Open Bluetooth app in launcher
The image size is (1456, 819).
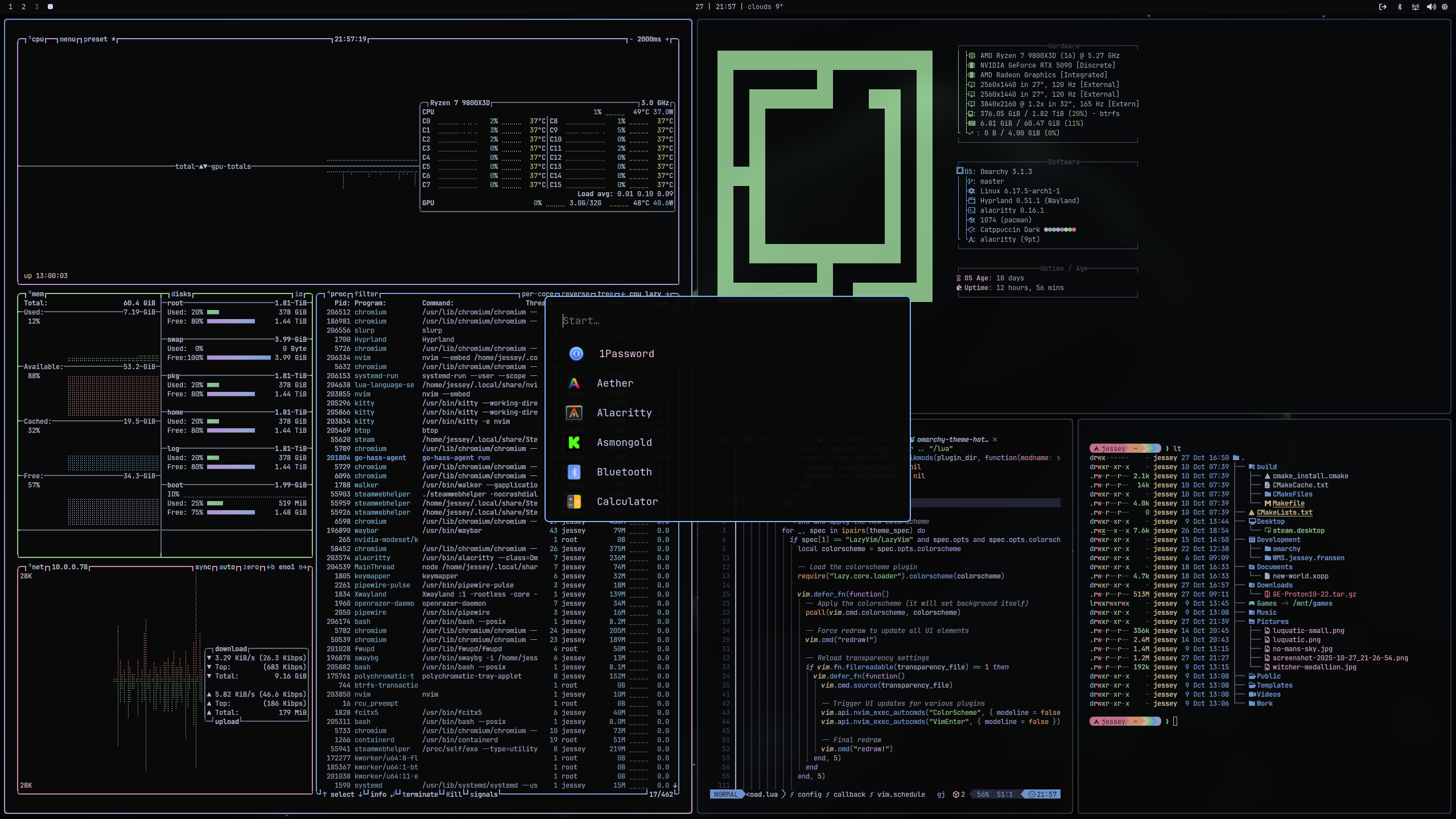tap(624, 472)
